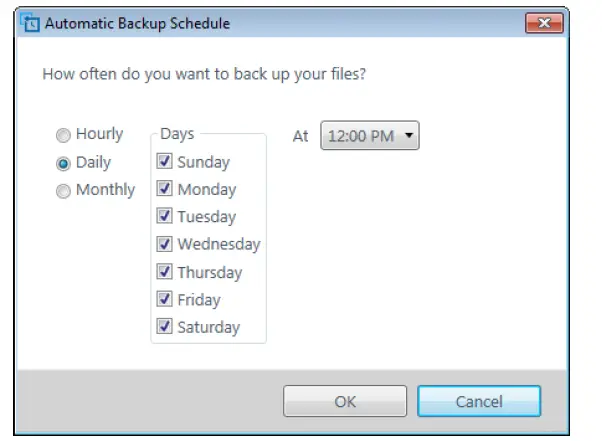This screenshot has height=441, width=602.
Task: Toggle the Monday checkbox
Action: point(165,189)
